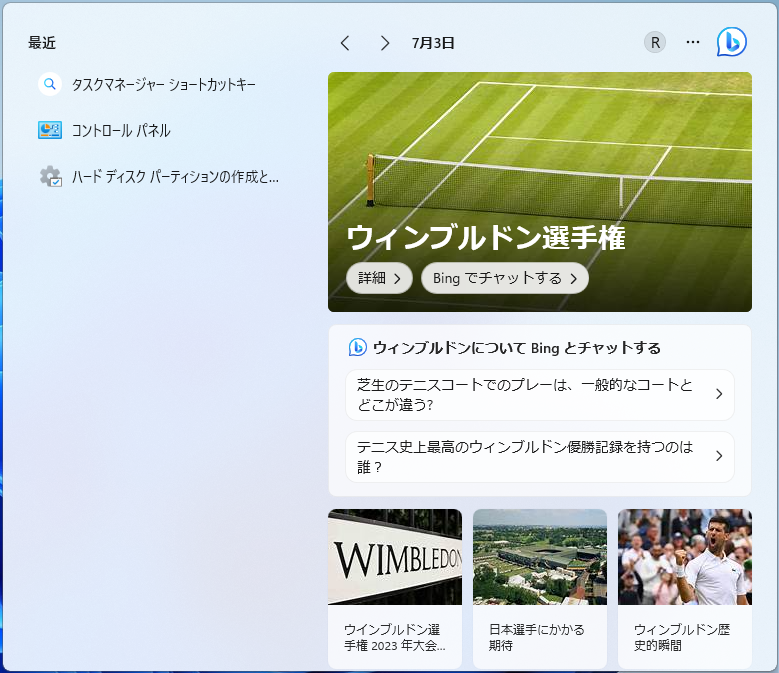Open ウインブルドン選手権 2023 年大会 card text
The image size is (779, 673).
pyautogui.click(x=394, y=638)
